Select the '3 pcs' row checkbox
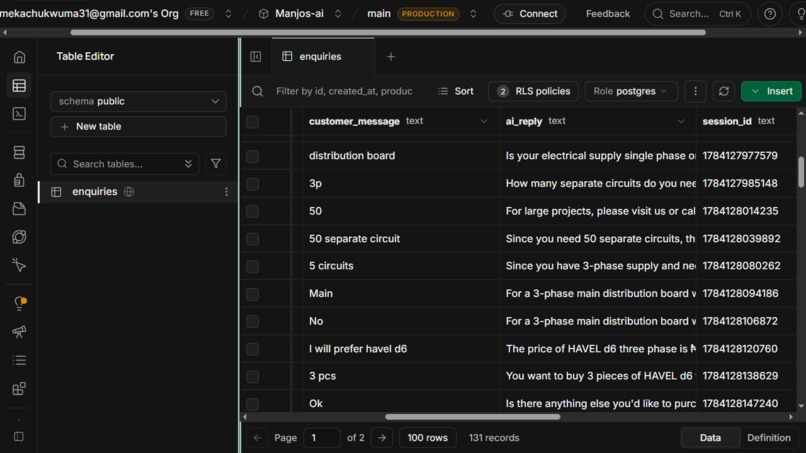 tap(252, 376)
